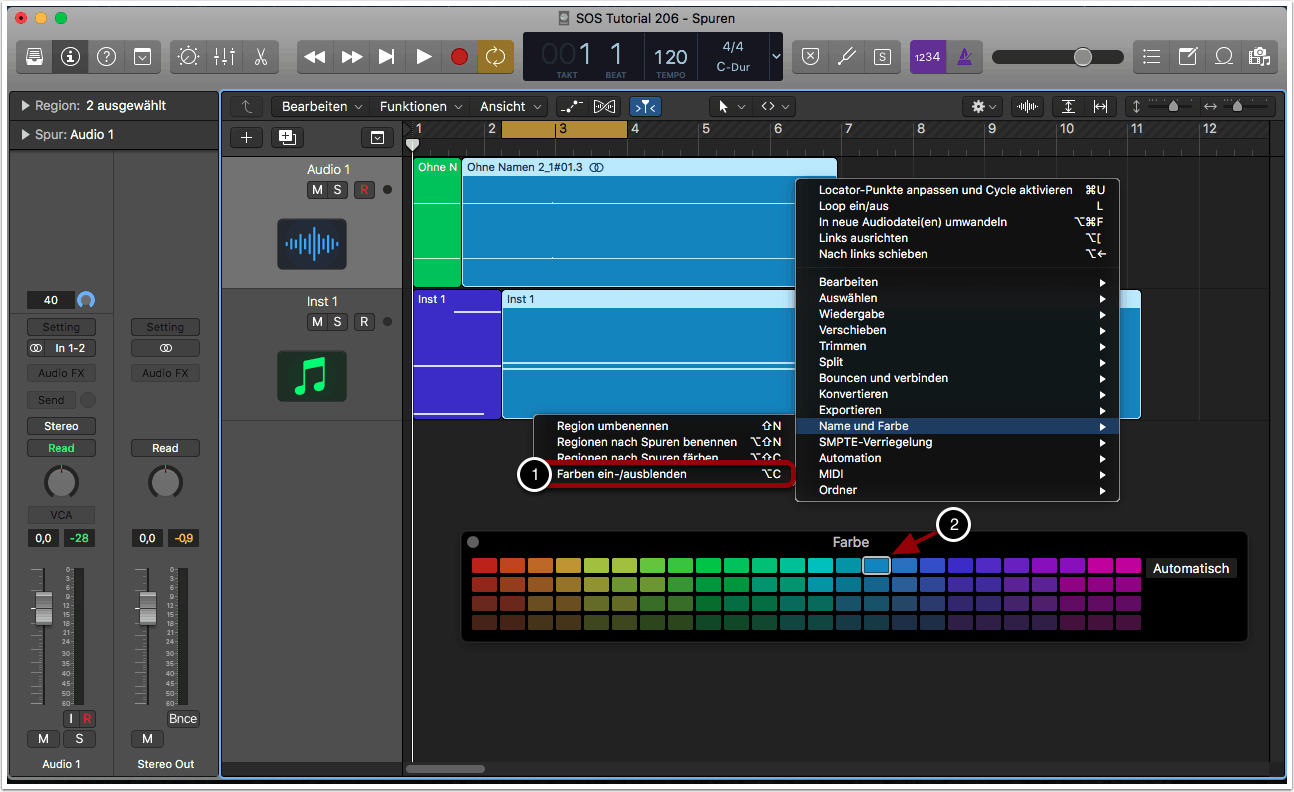Open the Library icon in control bar

pos(35,57)
